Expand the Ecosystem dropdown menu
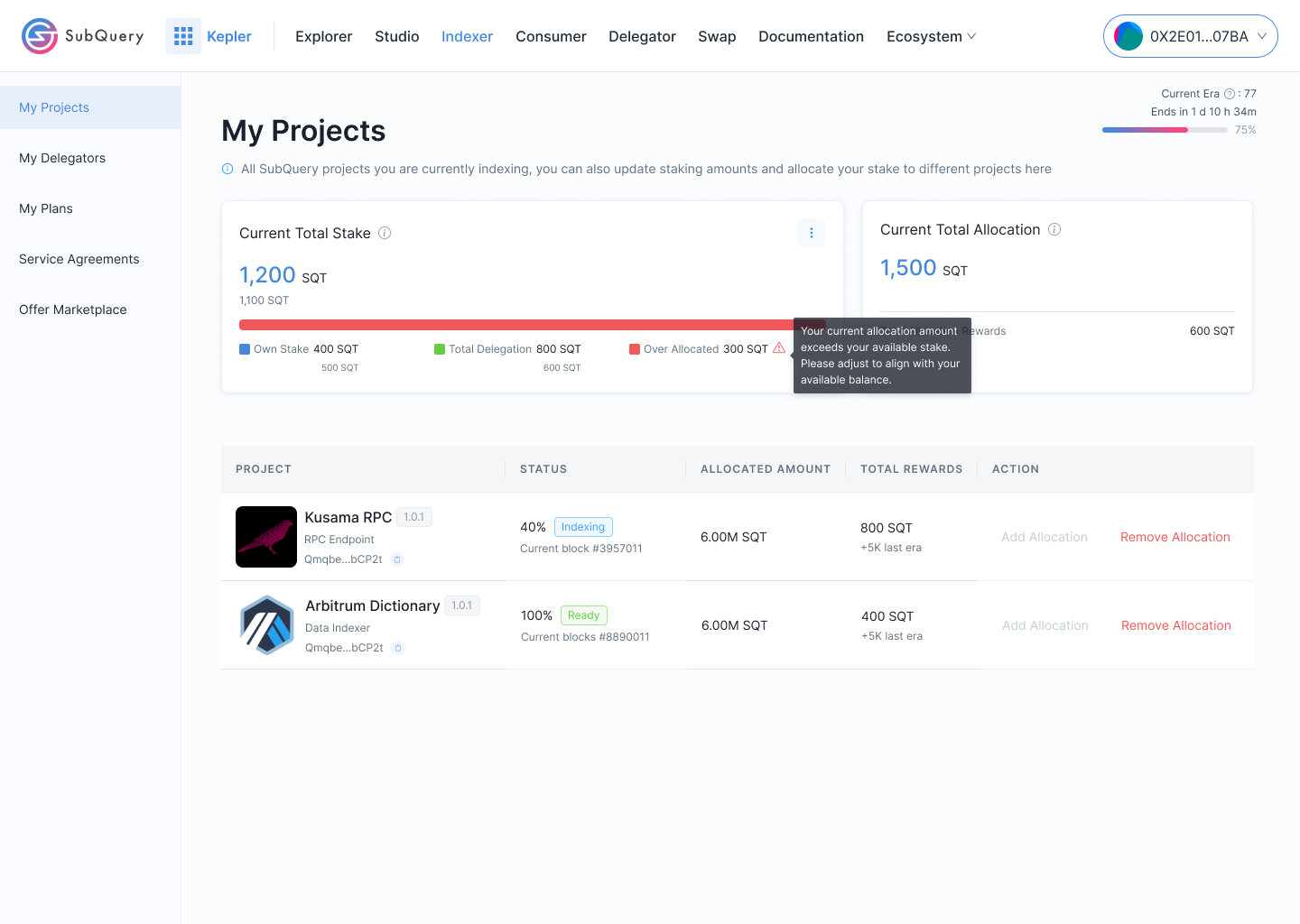The width and height of the screenshot is (1300, 924). point(931,36)
